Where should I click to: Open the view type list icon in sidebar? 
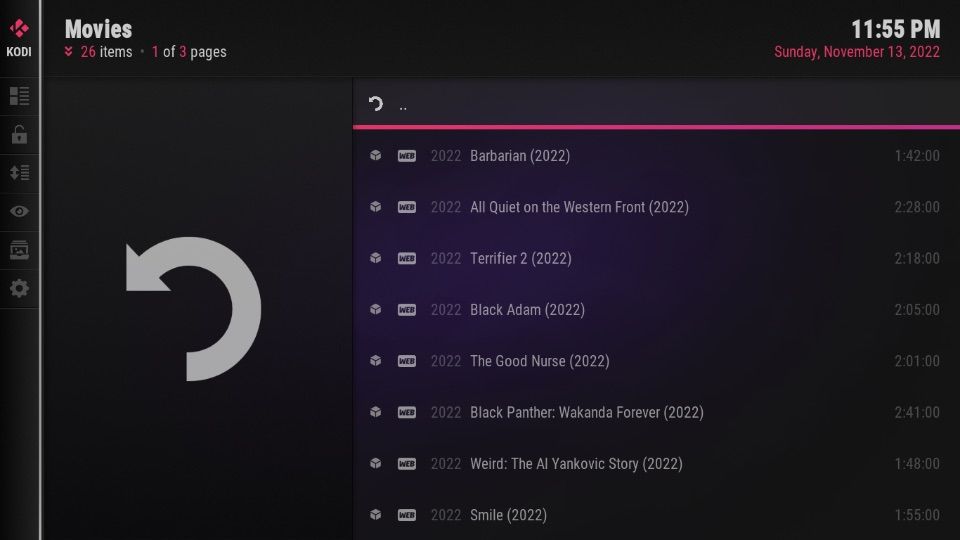click(x=19, y=96)
